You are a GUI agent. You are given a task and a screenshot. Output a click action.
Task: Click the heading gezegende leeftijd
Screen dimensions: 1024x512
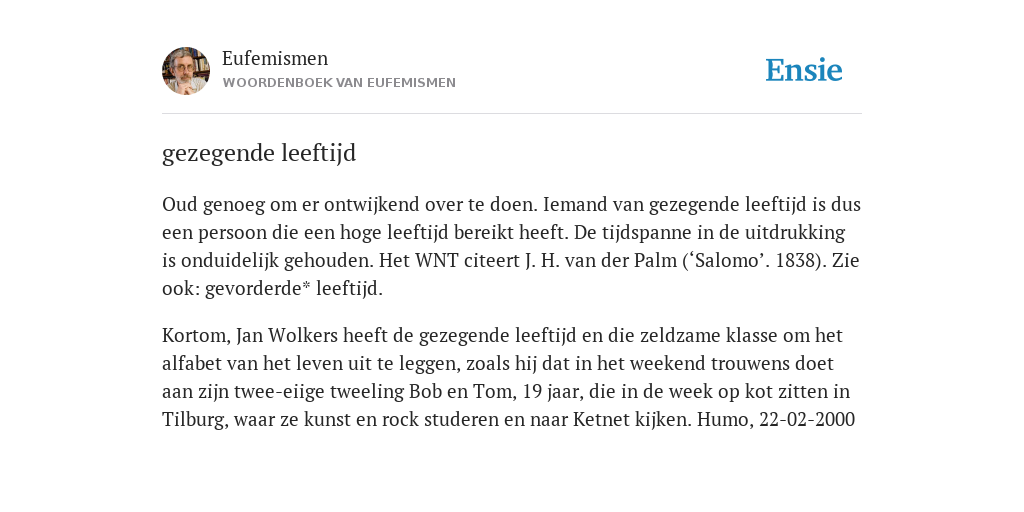pyautogui.click(x=259, y=153)
